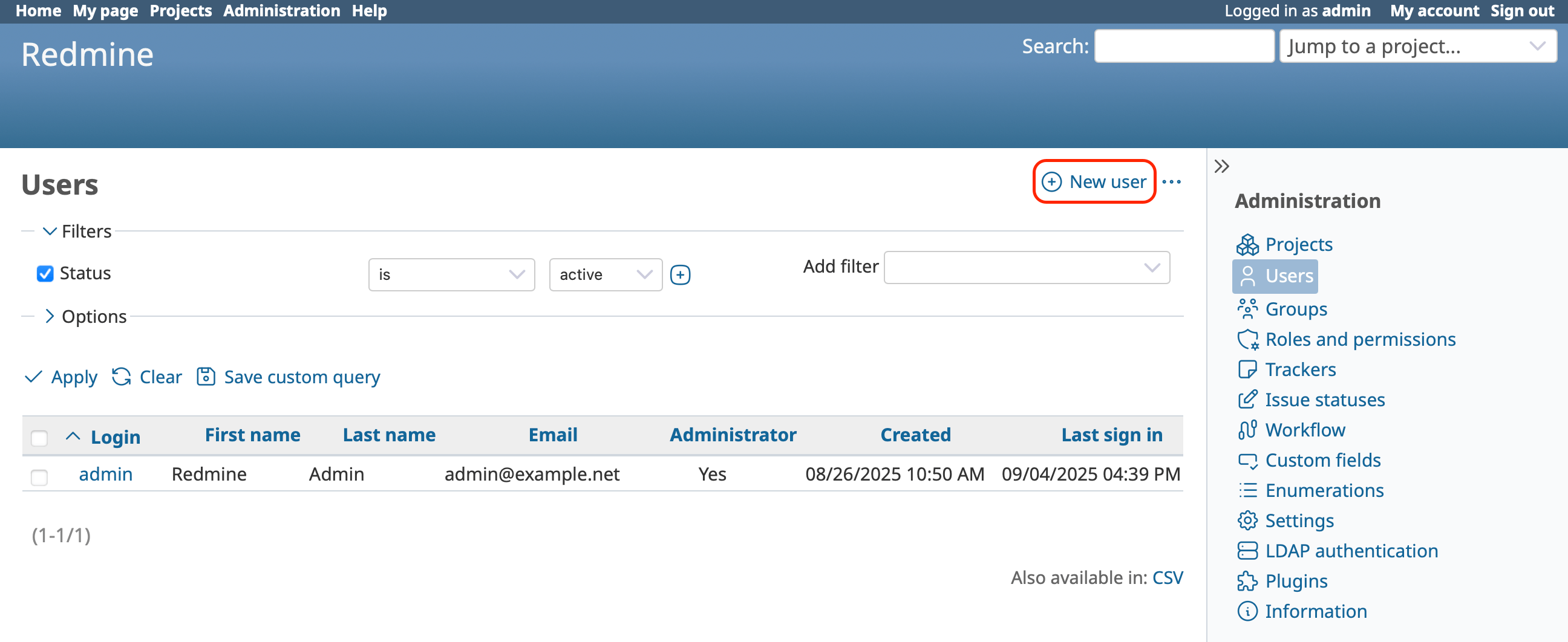
Task: Open the Add filter dropdown
Action: click(x=1026, y=267)
